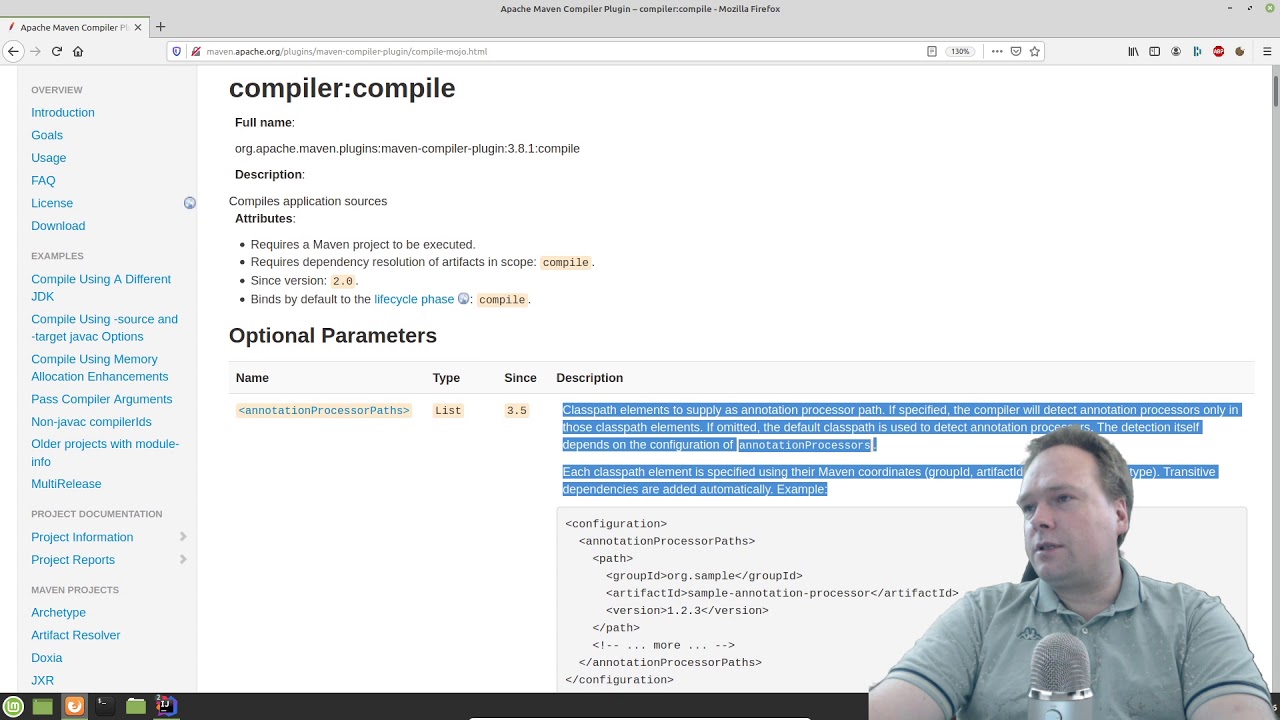Viewport: 1280px width, 720px height.
Task: Click the external link icon beside License
Action: (189, 203)
